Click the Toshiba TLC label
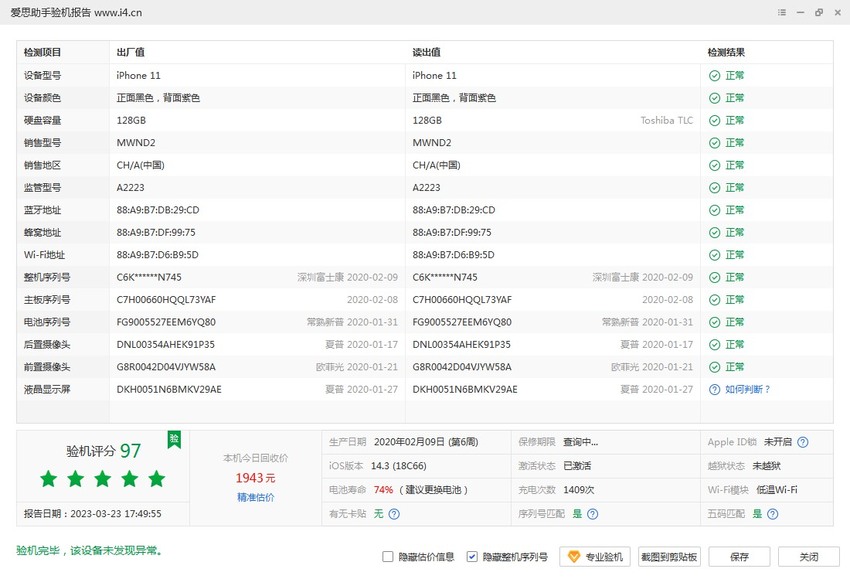 coord(667,120)
